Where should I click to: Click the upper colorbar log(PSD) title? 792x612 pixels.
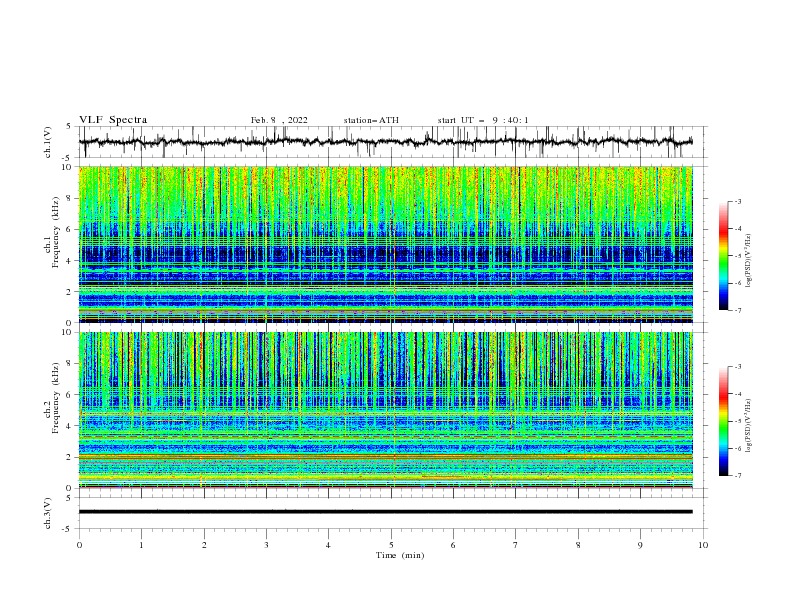[749, 261]
